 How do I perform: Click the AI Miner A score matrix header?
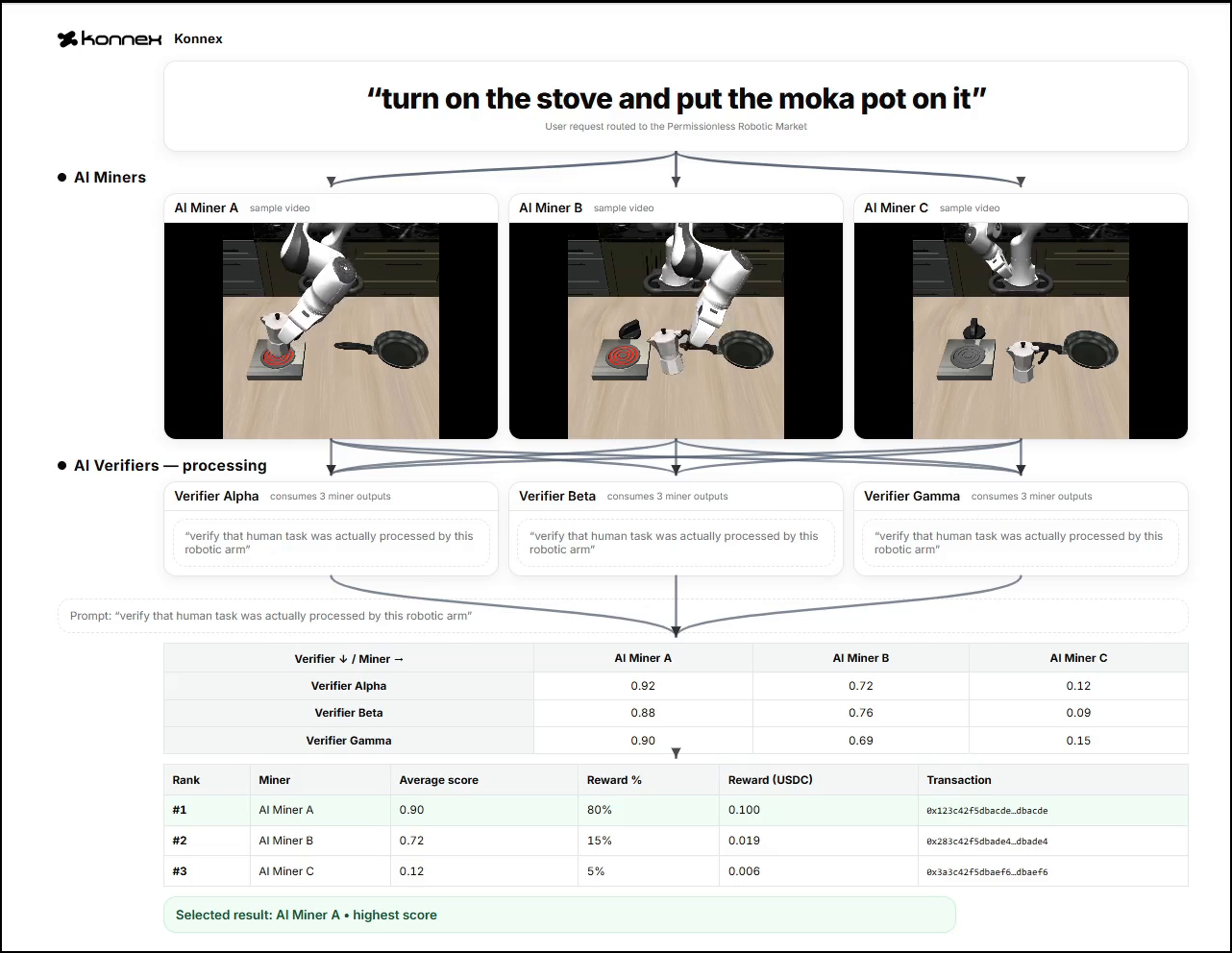(x=643, y=658)
